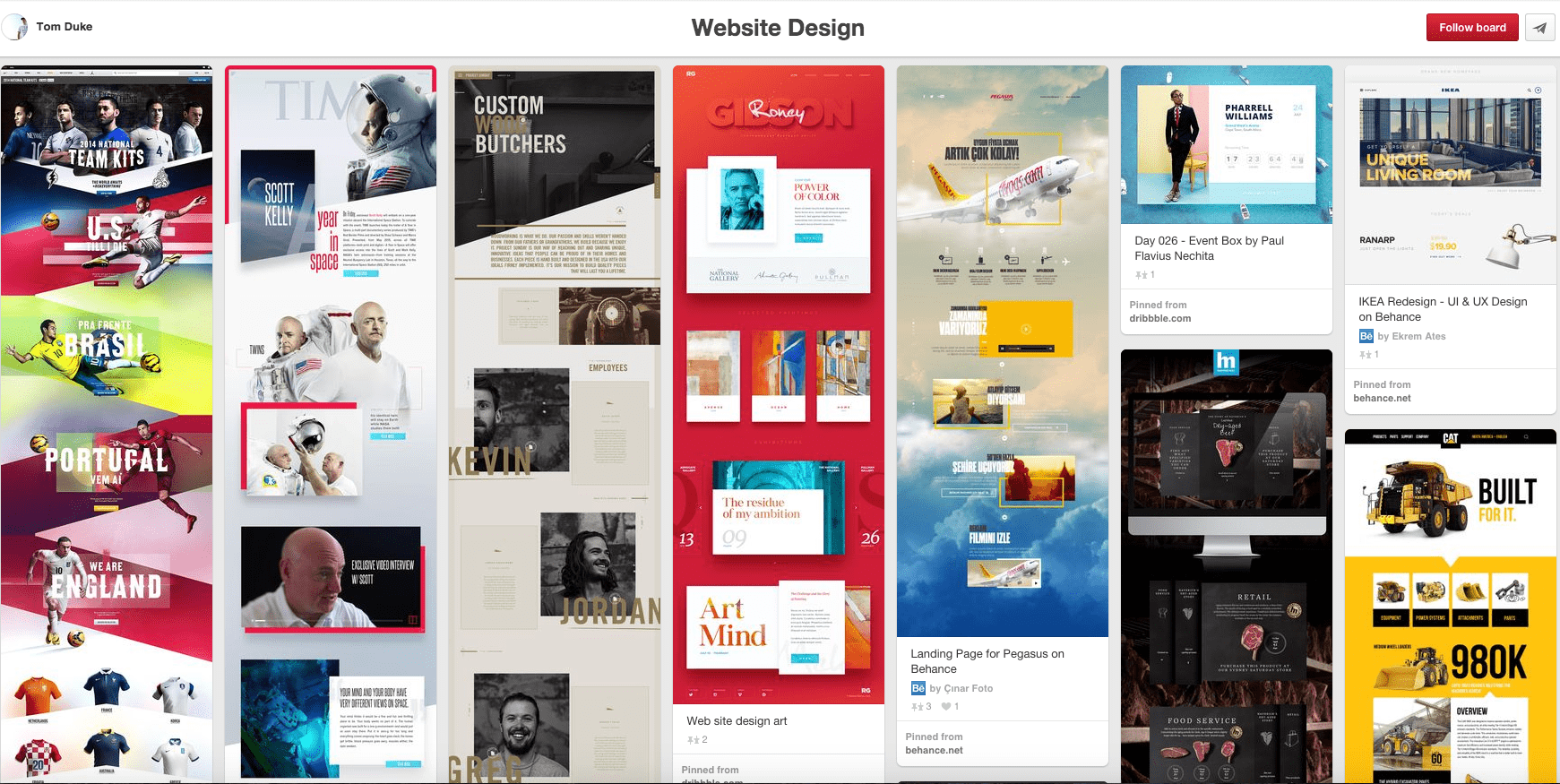Open the 2014 National Team Kits pin image

pyautogui.click(x=107, y=425)
